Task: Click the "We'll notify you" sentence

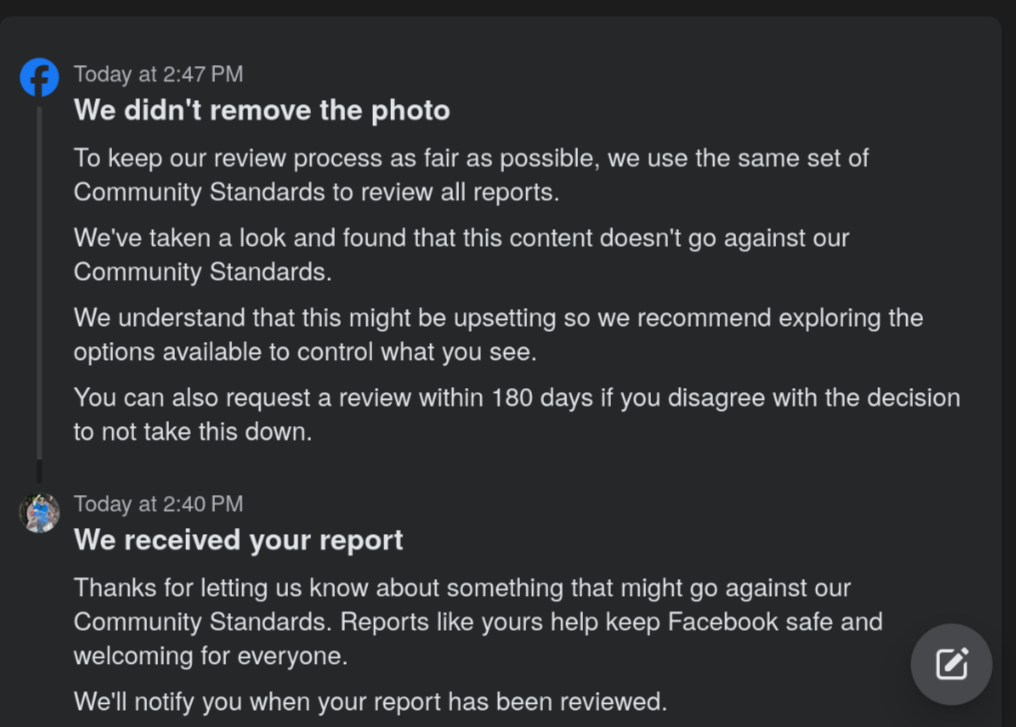Action: [x=370, y=701]
